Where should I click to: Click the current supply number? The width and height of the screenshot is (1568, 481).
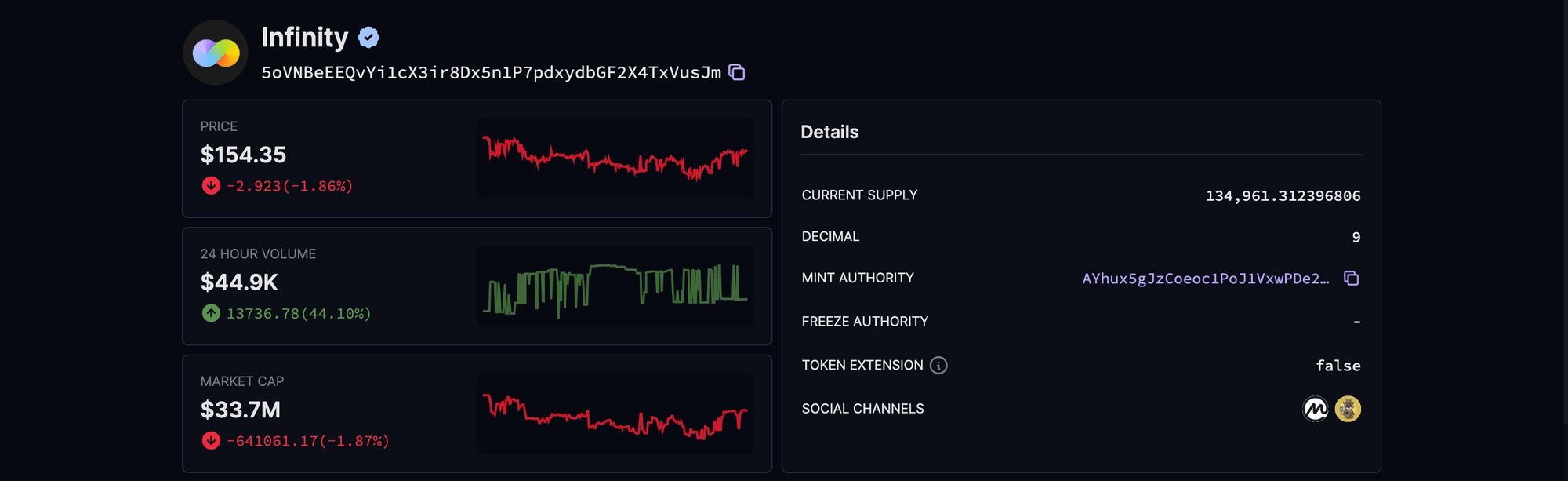click(x=1283, y=195)
